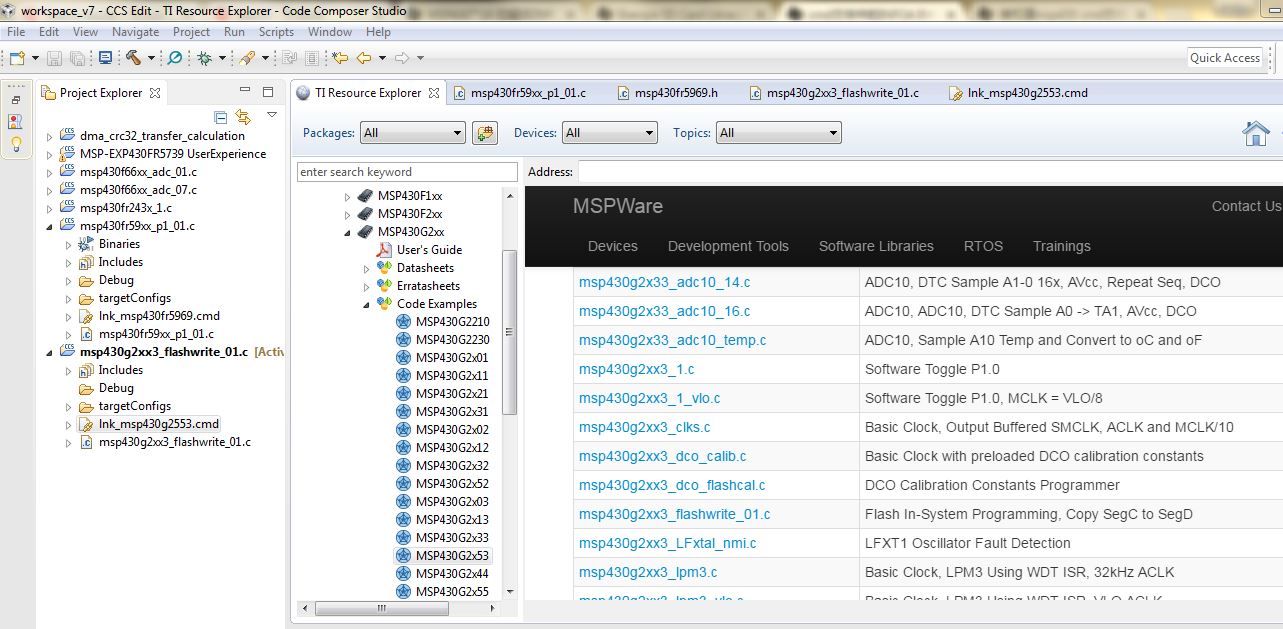Viewport: 1283px width, 629px height.
Task: Open the Debug bug dropdown arrow
Action: tap(221, 58)
